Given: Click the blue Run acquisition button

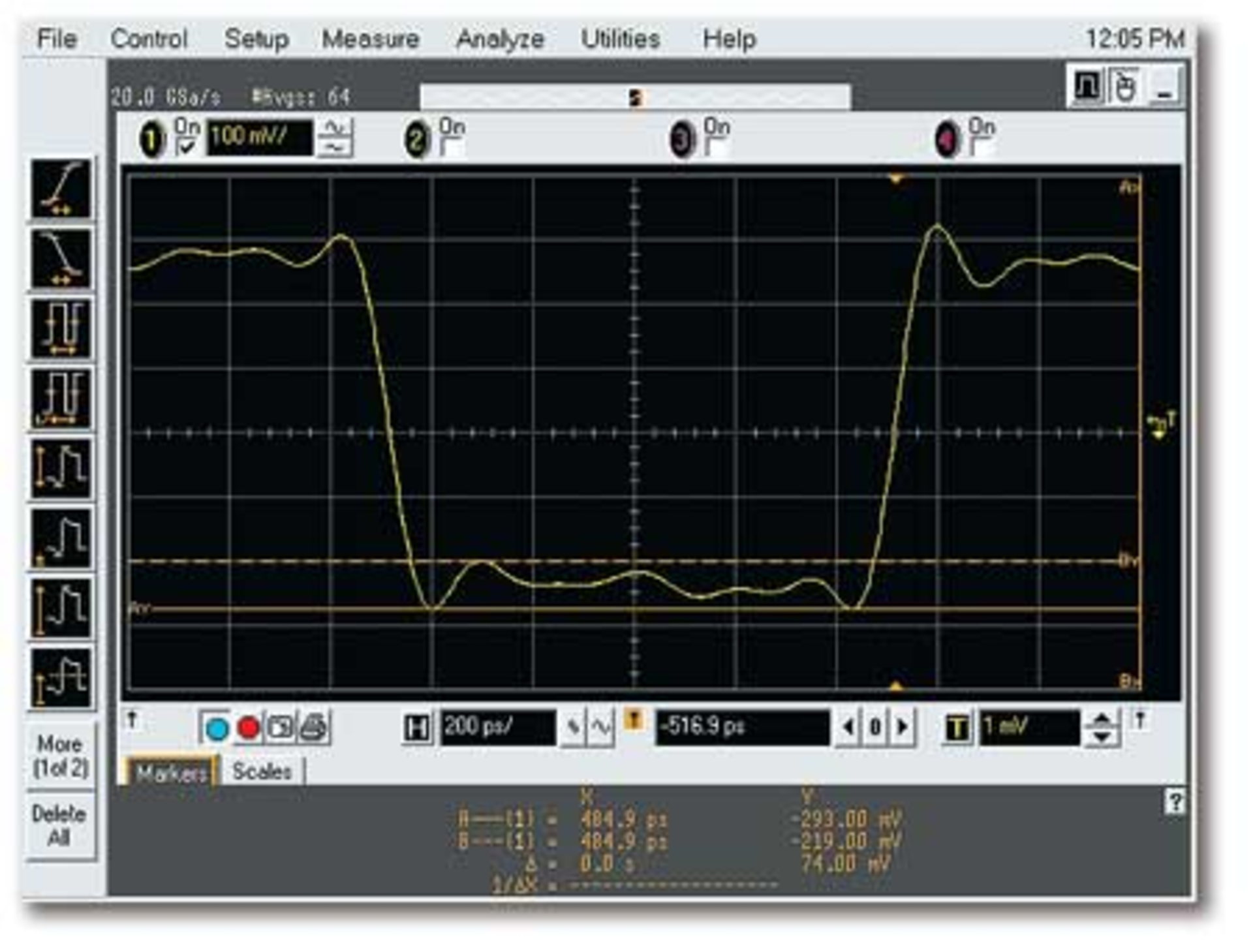Looking at the screenshot, I should point(216,728).
